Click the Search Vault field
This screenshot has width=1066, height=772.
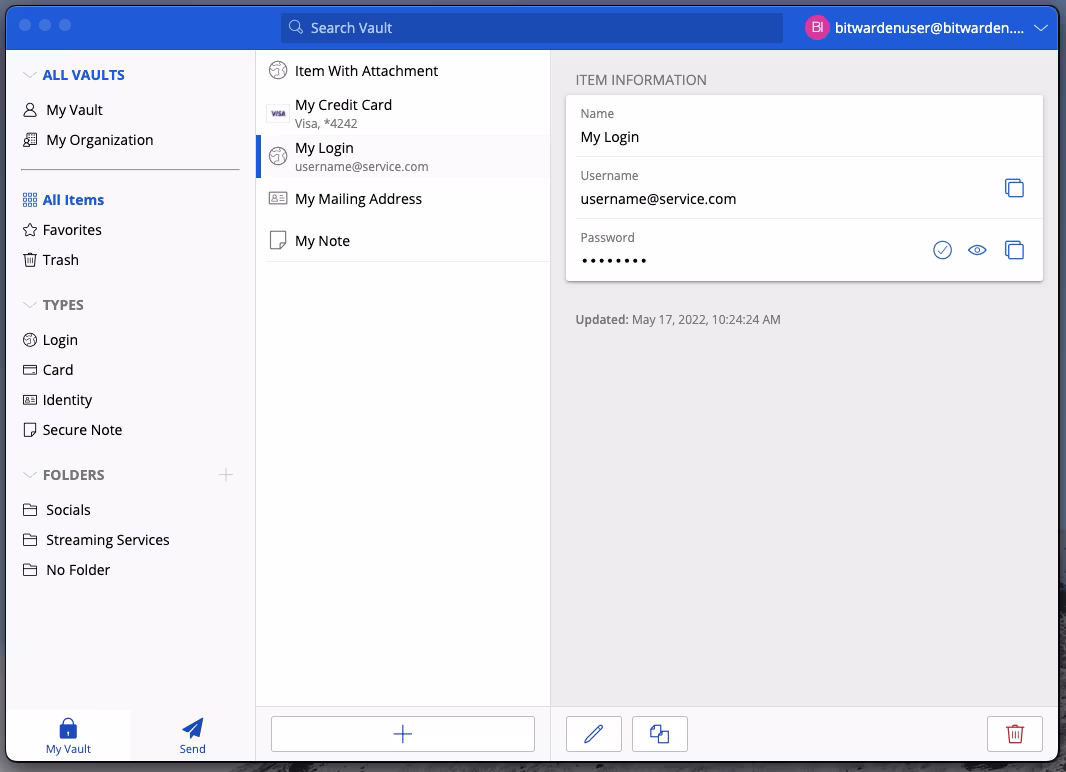pyautogui.click(x=532, y=28)
